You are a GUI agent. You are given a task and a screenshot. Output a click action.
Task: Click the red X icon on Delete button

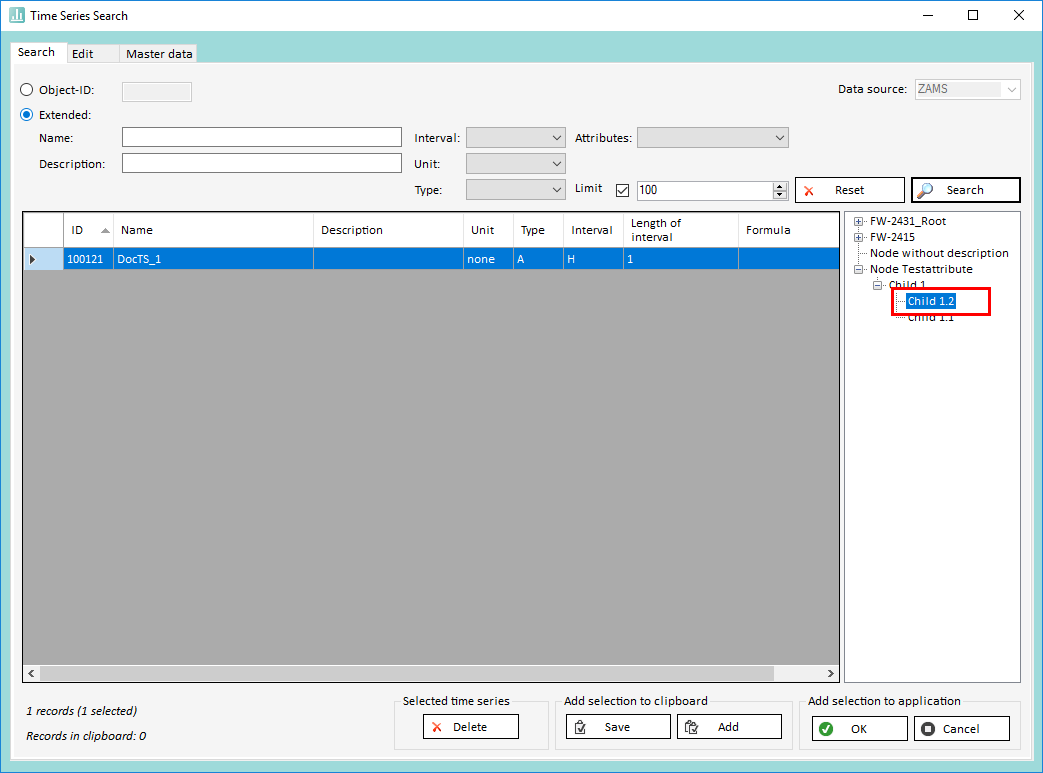point(436,727)
